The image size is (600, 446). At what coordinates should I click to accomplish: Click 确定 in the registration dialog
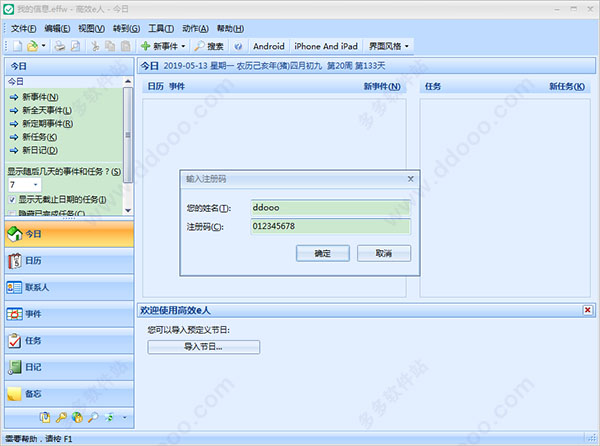(323, 254)
